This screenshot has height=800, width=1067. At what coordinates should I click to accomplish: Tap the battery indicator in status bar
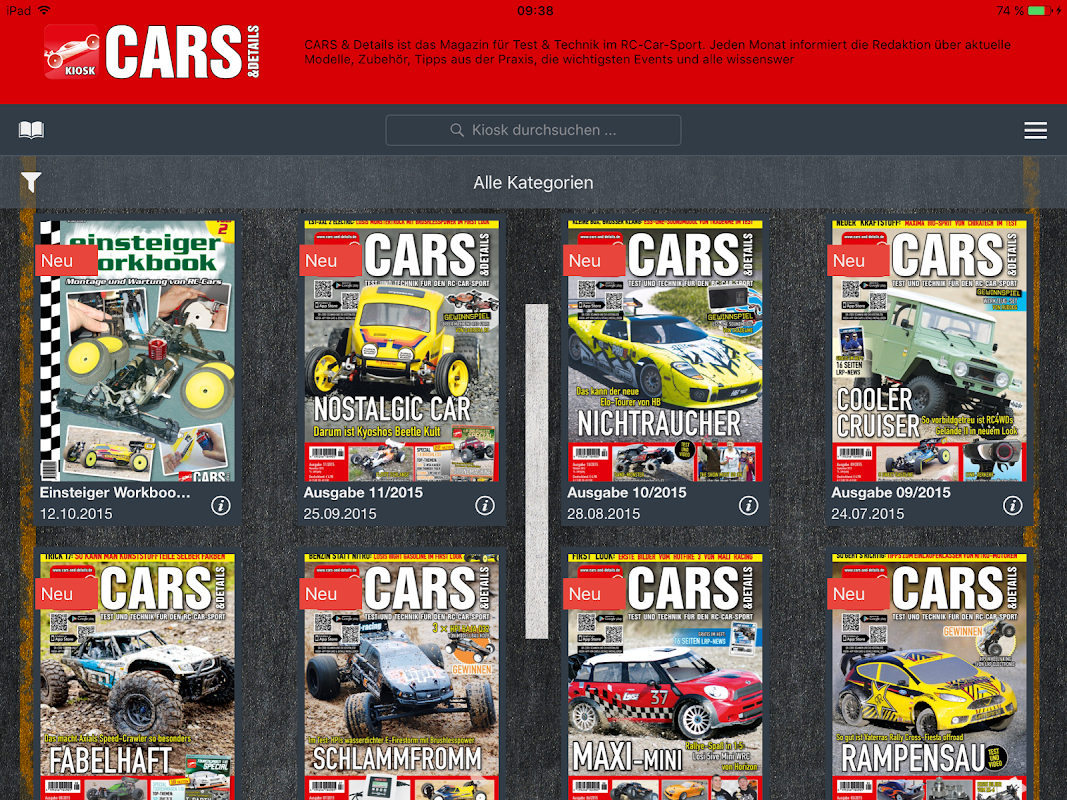coord(1040,10)
